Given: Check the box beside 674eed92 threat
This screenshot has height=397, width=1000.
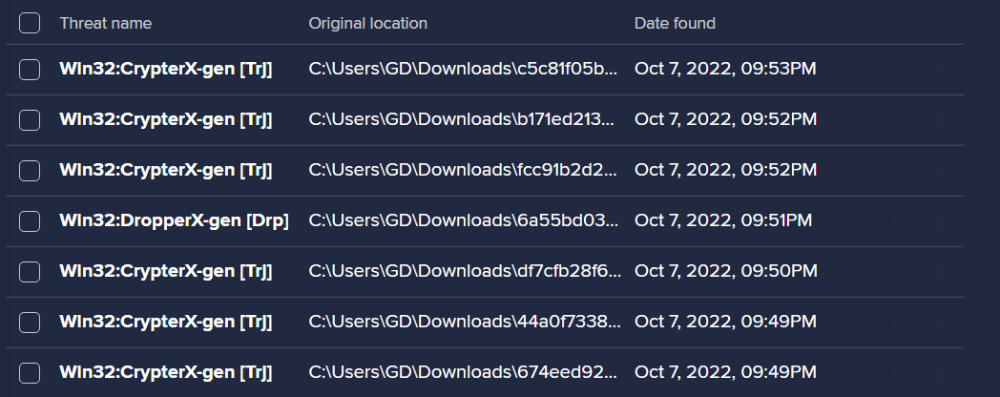Looking at the screenshot, I should coord(29,372).
